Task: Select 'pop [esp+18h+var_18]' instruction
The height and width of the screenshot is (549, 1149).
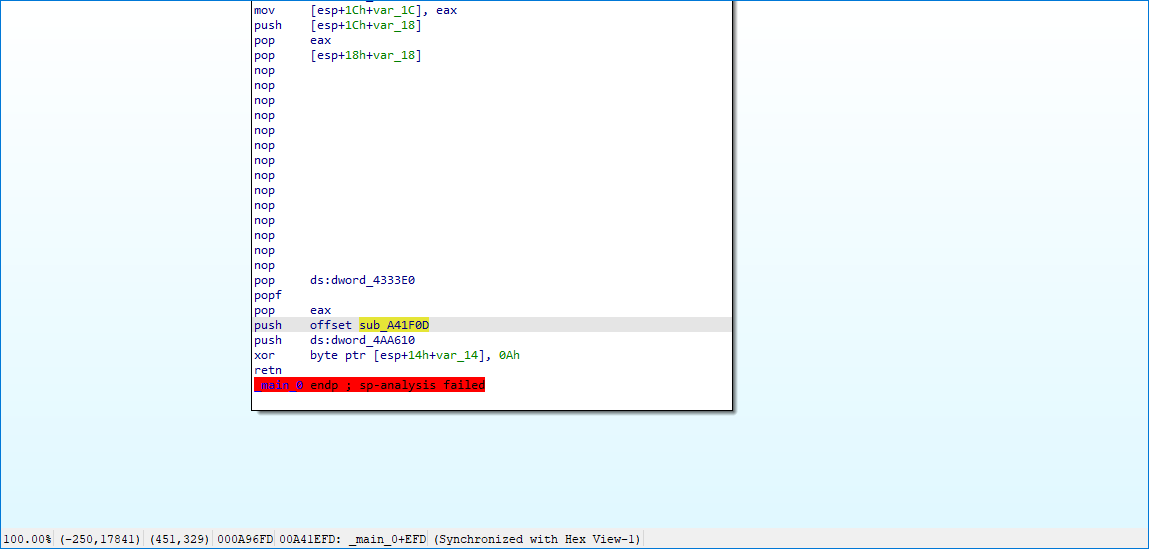Action: [x=338, y=56]
